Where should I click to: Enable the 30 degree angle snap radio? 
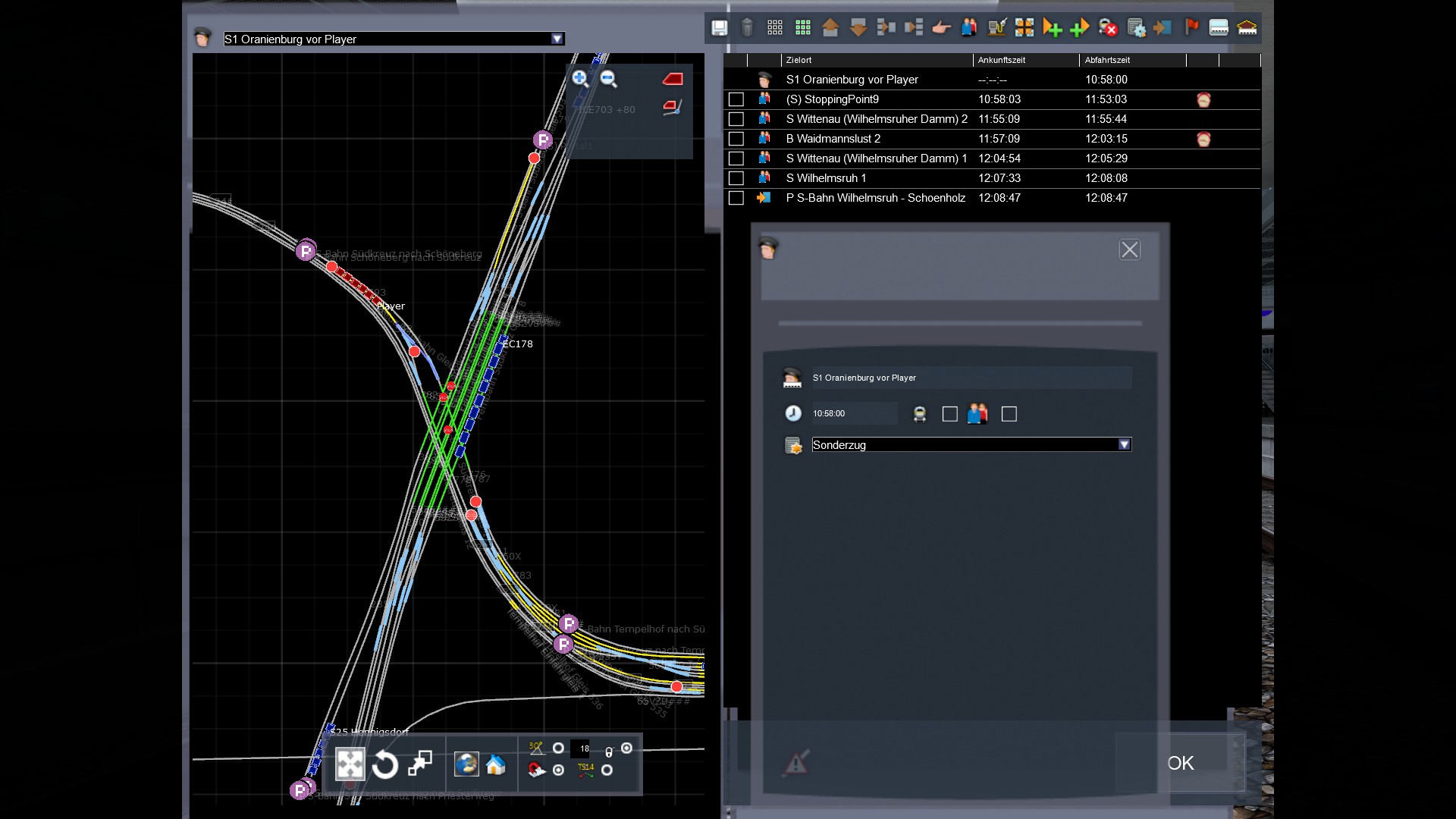coord(558,748)
